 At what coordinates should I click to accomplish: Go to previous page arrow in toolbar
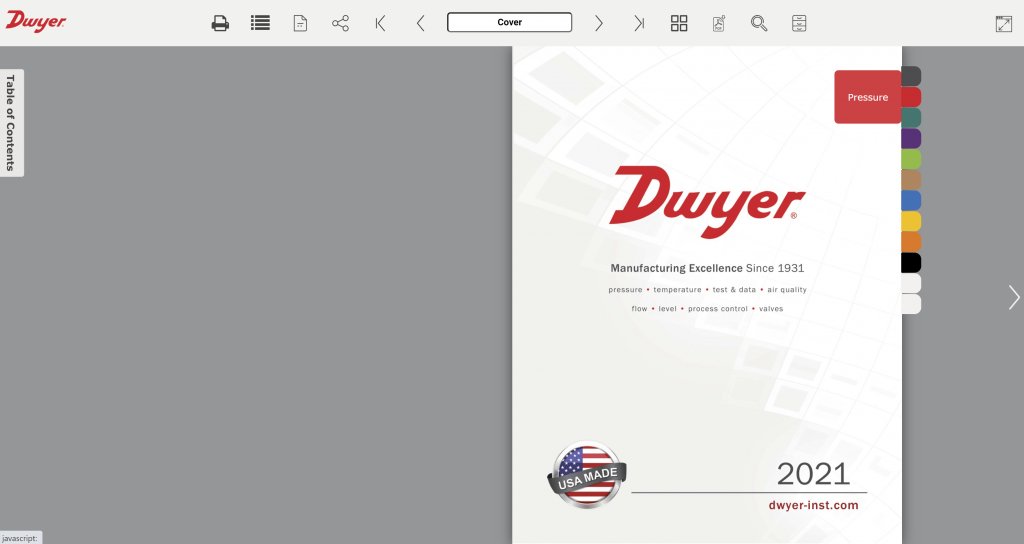click(421, 24)
